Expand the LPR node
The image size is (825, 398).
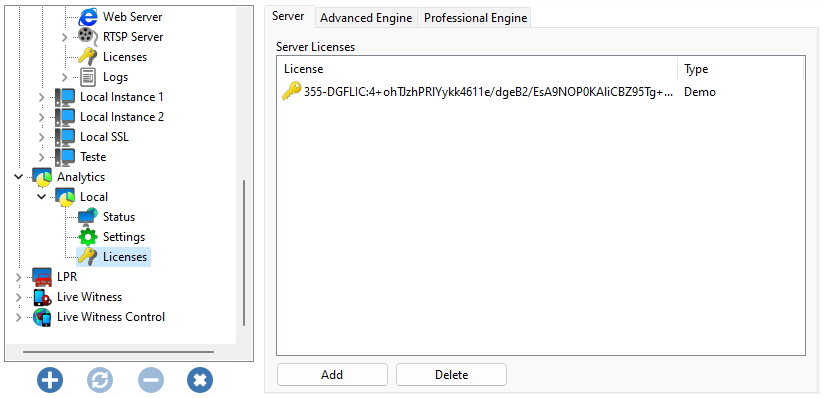pos(19,277)
